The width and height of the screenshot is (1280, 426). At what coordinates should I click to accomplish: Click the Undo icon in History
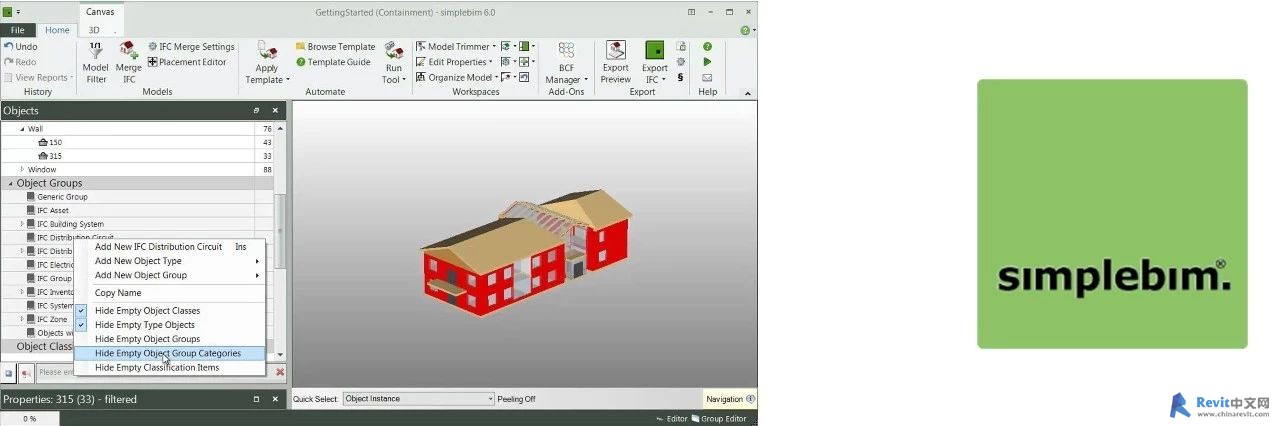(9, 47)
